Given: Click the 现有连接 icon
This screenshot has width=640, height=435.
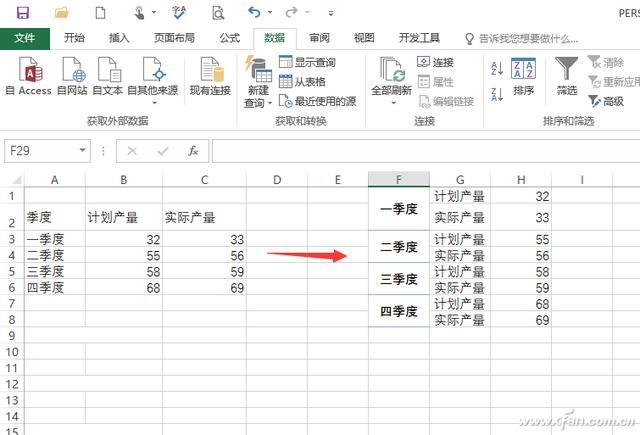Looking at the screenshot, I should pyautogui.click(x=211, y=76).
